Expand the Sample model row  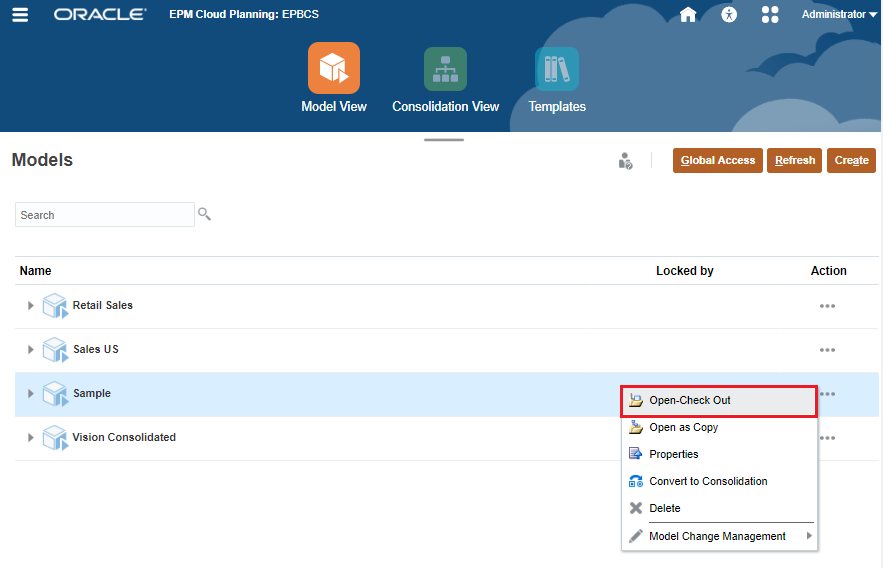30,393
